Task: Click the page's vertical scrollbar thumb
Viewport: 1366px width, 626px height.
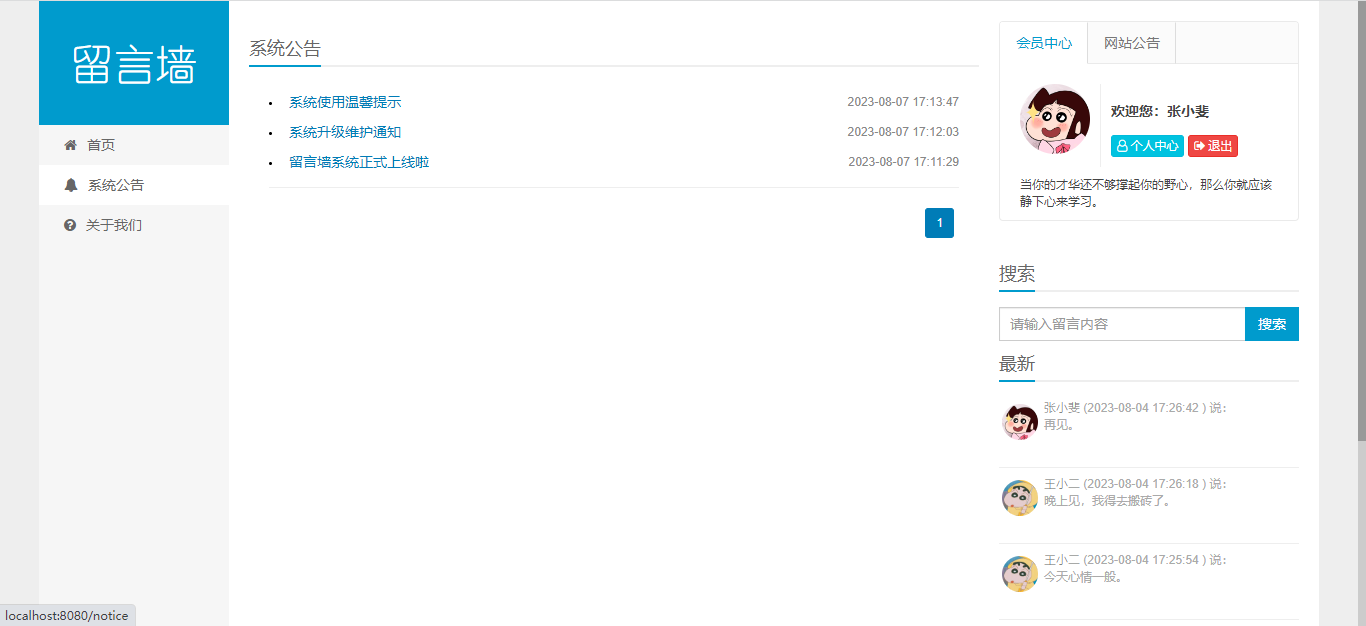Action: click(x=1361, y=220)
